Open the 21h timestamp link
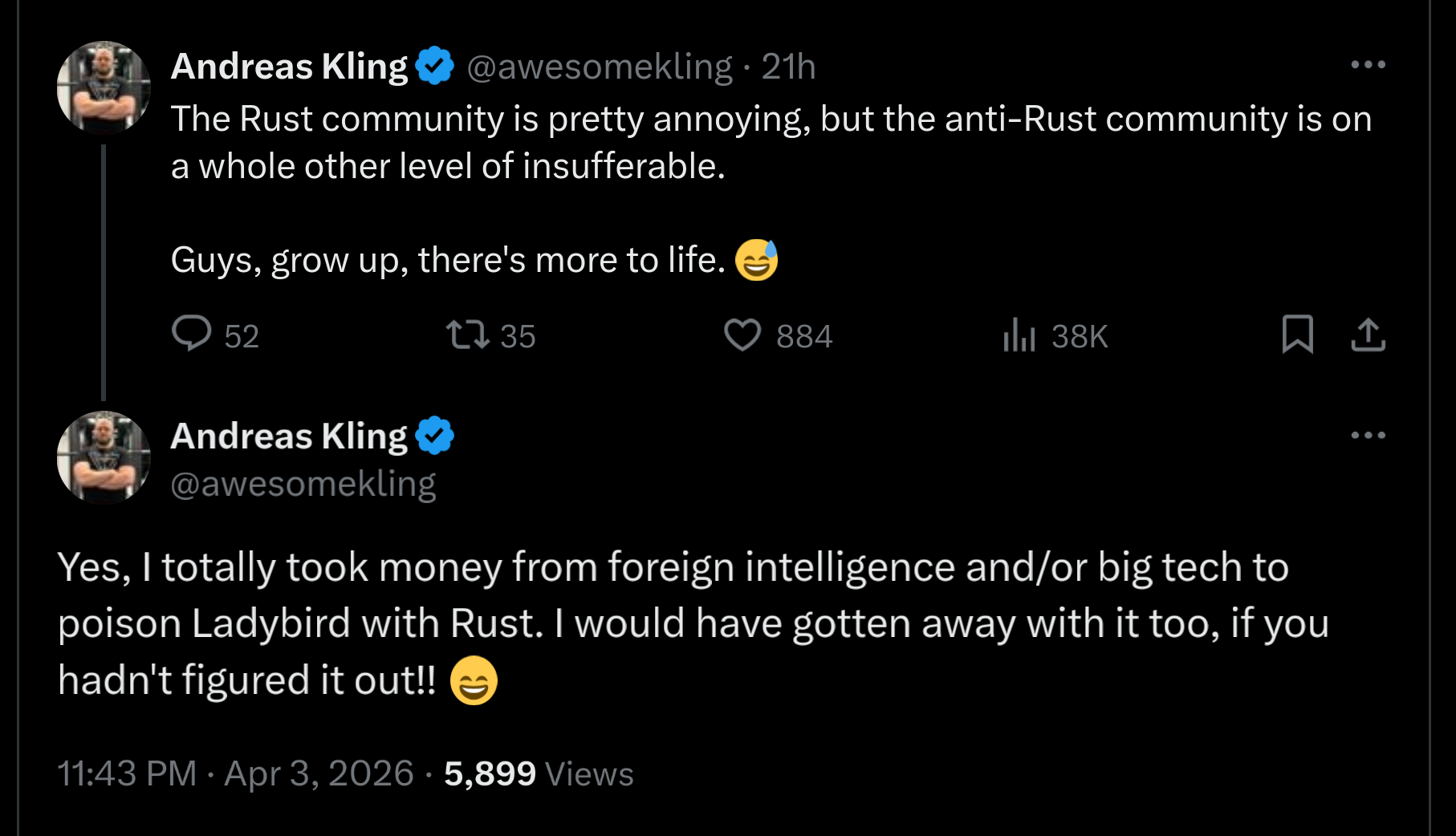 [x=788, y=67]
